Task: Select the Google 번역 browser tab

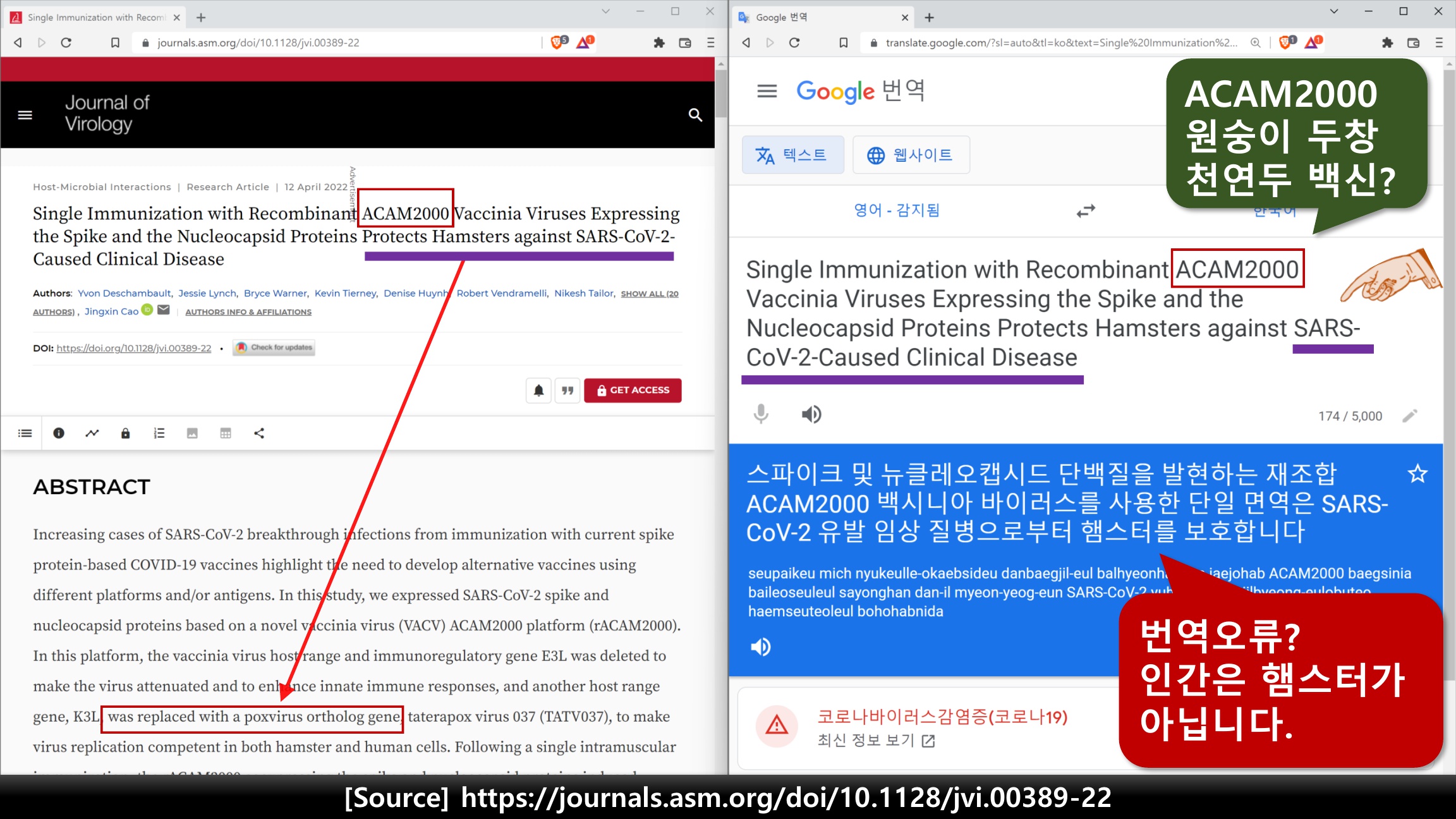Action: (x=822, y=18)
